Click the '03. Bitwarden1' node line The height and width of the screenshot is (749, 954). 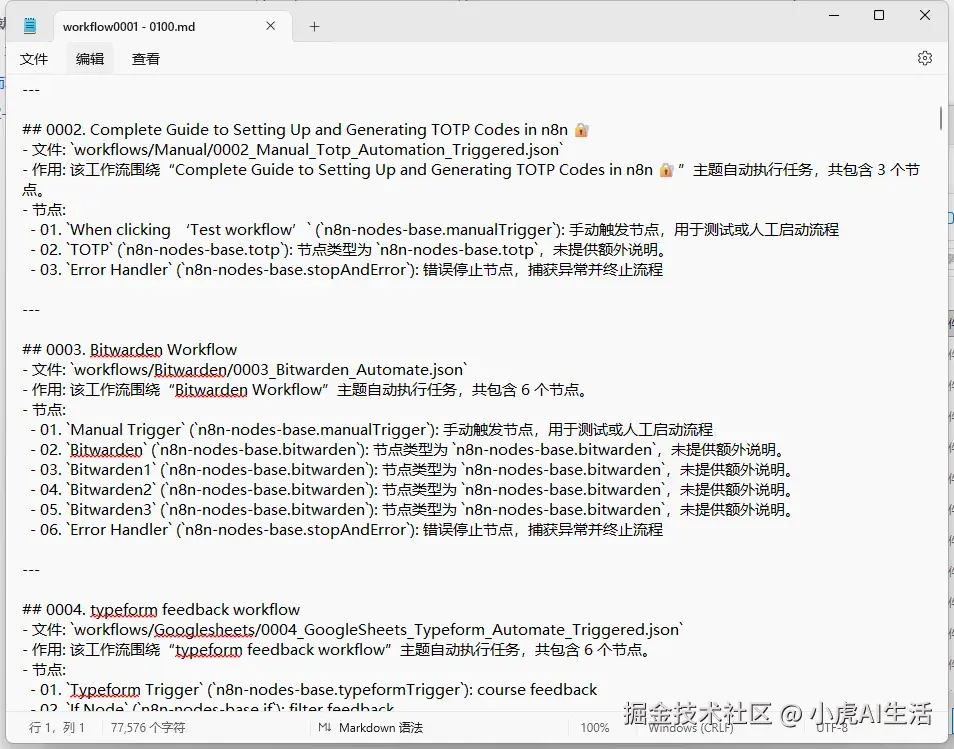click(x=414, y=470)
